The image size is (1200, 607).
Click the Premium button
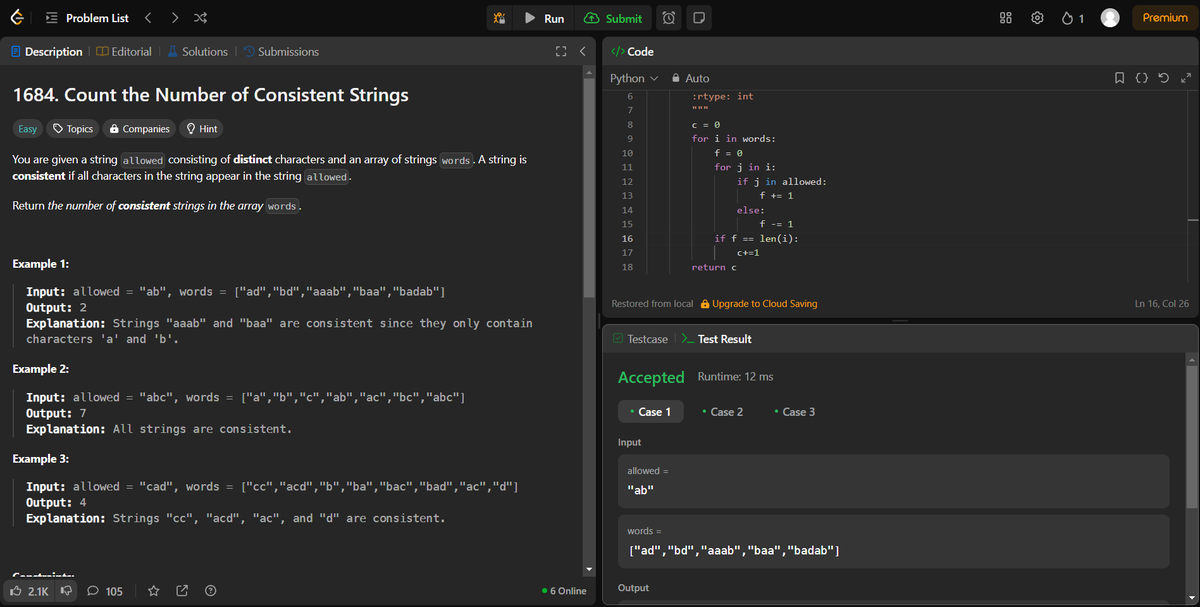coord(1165,18)
